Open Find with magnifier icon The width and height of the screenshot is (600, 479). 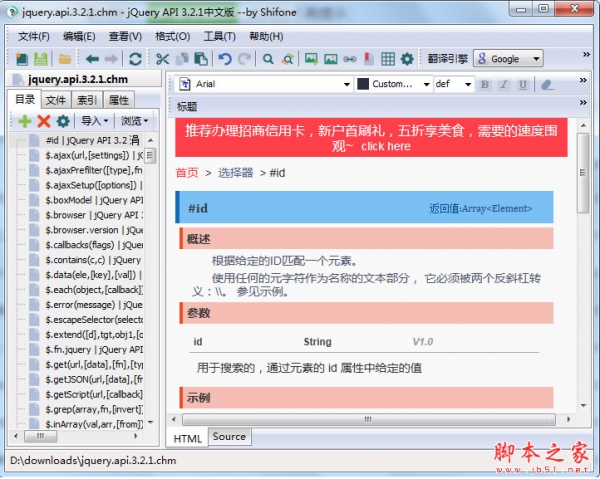point(268,59)
